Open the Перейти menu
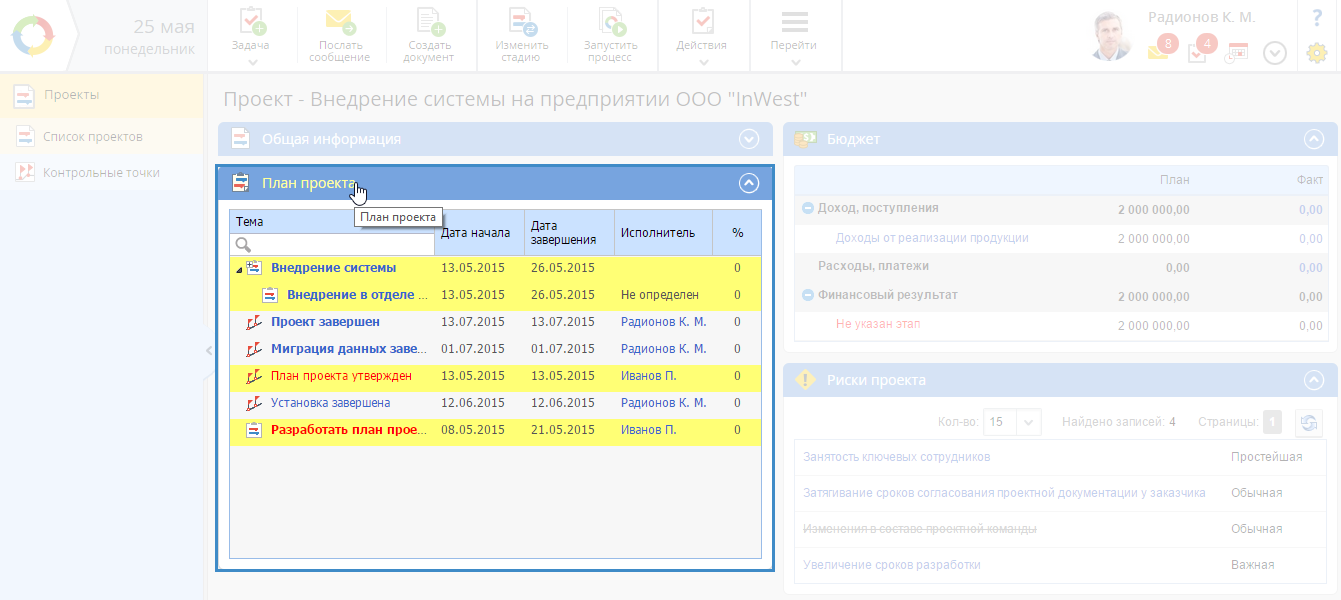The image size is (1341, 600). click(794, 36)
